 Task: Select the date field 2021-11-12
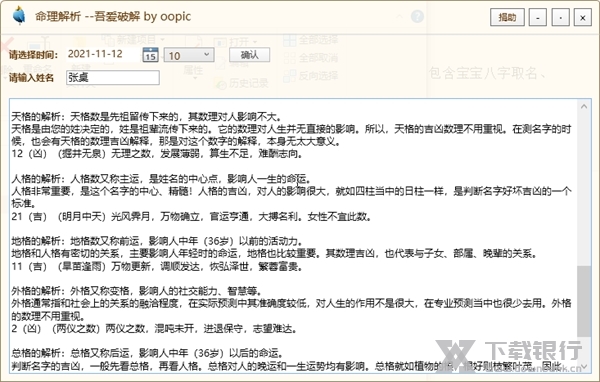(x=103, y=54)
